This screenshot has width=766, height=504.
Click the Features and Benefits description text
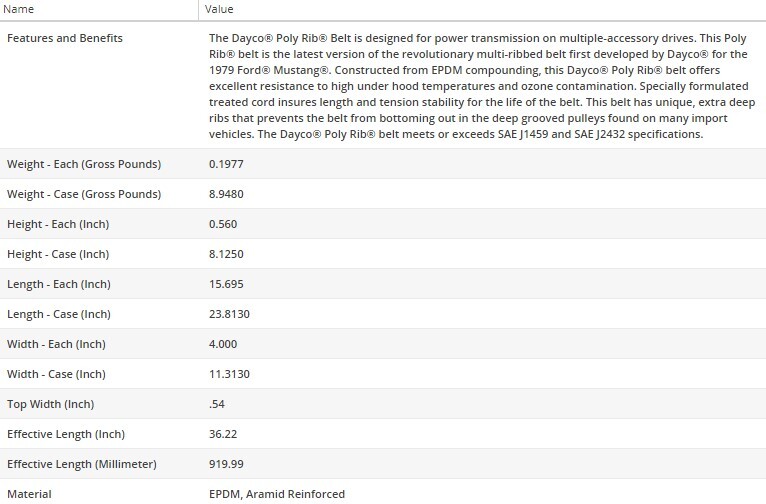click(478, 86)
